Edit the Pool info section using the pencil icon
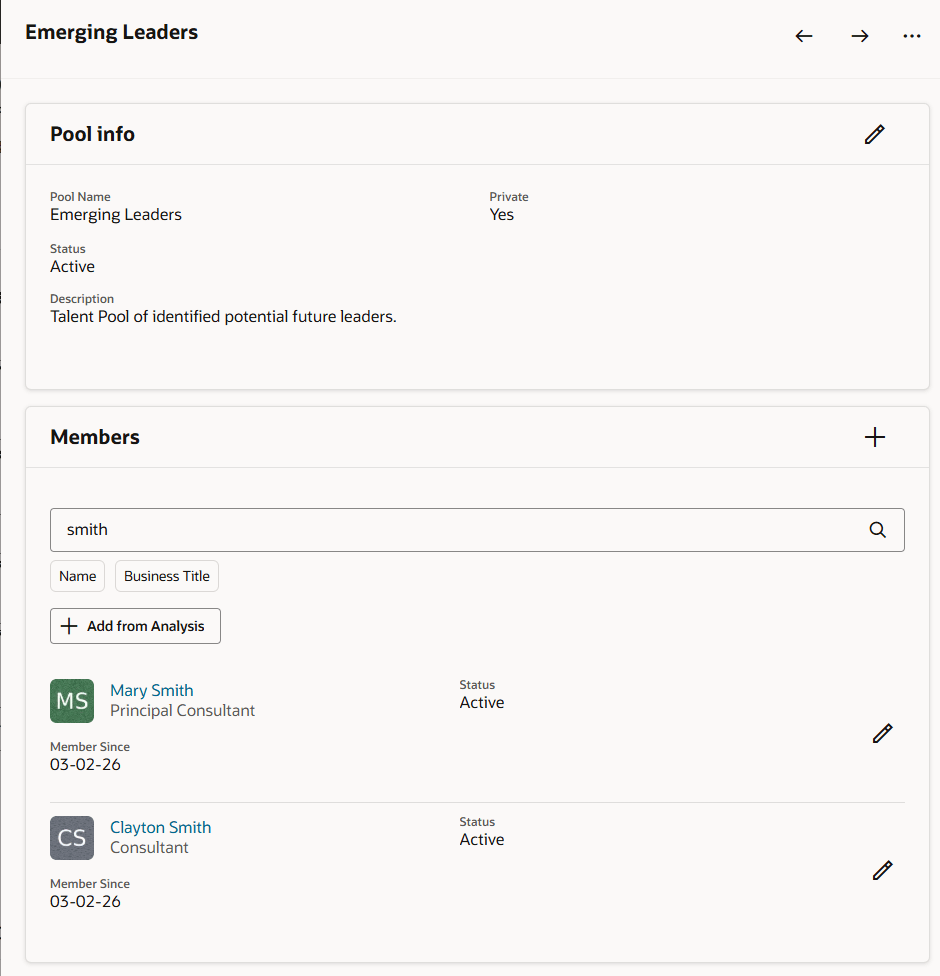The width and height of the screenshot is (940, 976). pyautogui.click(x=875, y=134)
